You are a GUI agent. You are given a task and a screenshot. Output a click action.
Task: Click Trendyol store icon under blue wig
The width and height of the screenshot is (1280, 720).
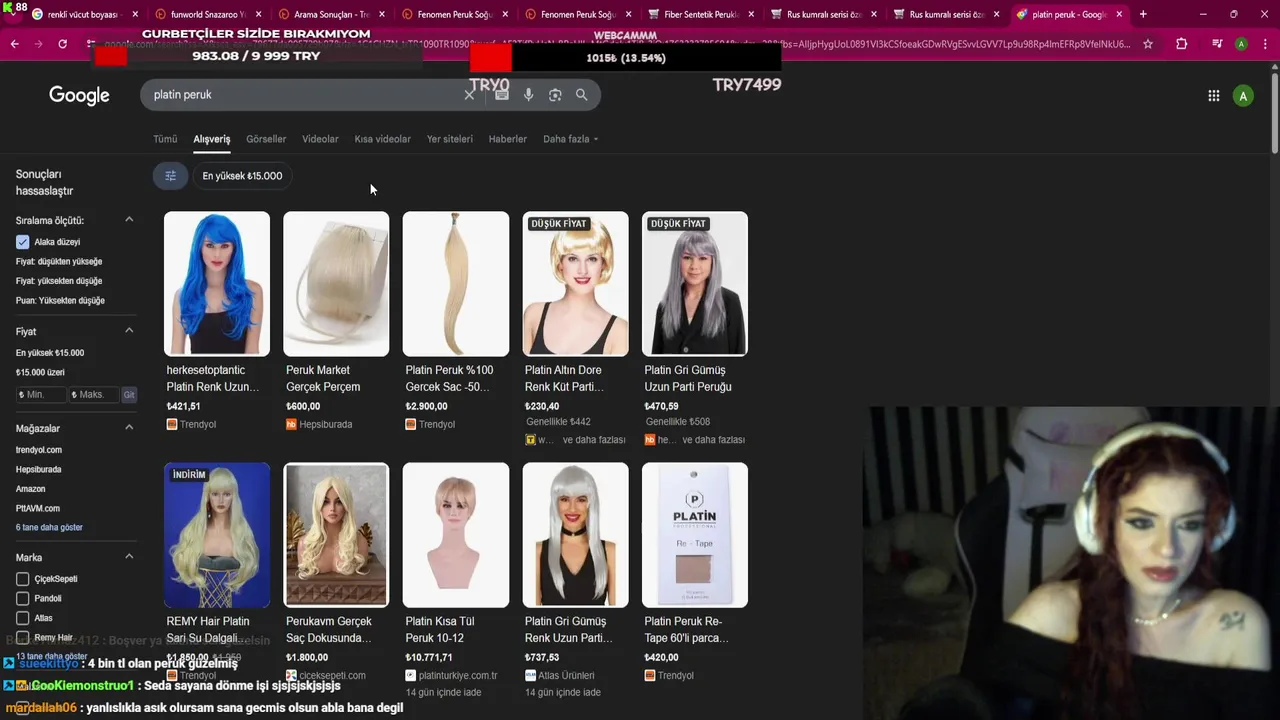[172, 424]
